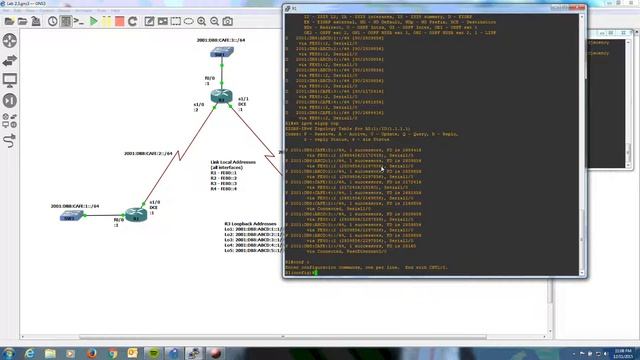Browse security devices in sidebar
The width and height of the screenshot is (640, 360).
(x=10, y=100)
